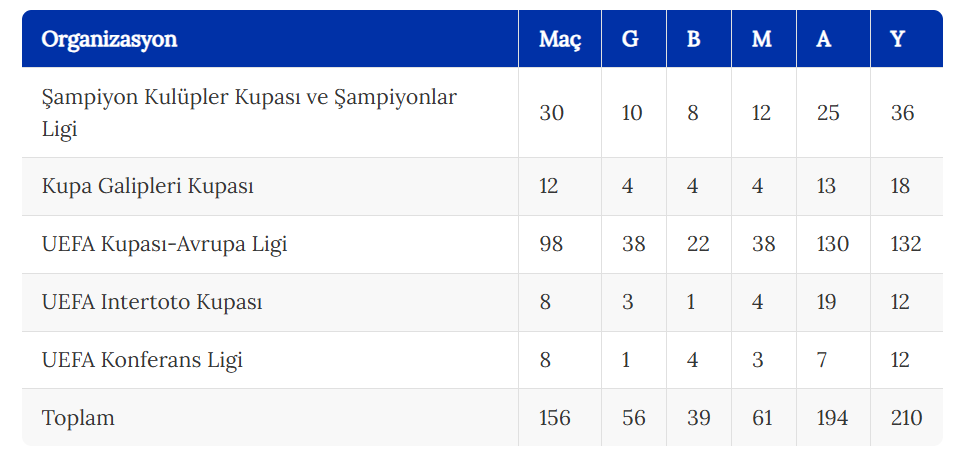This screenshot has width=958, height=453.
Task: Click the Y column header
Action: (x=897, y=39)
